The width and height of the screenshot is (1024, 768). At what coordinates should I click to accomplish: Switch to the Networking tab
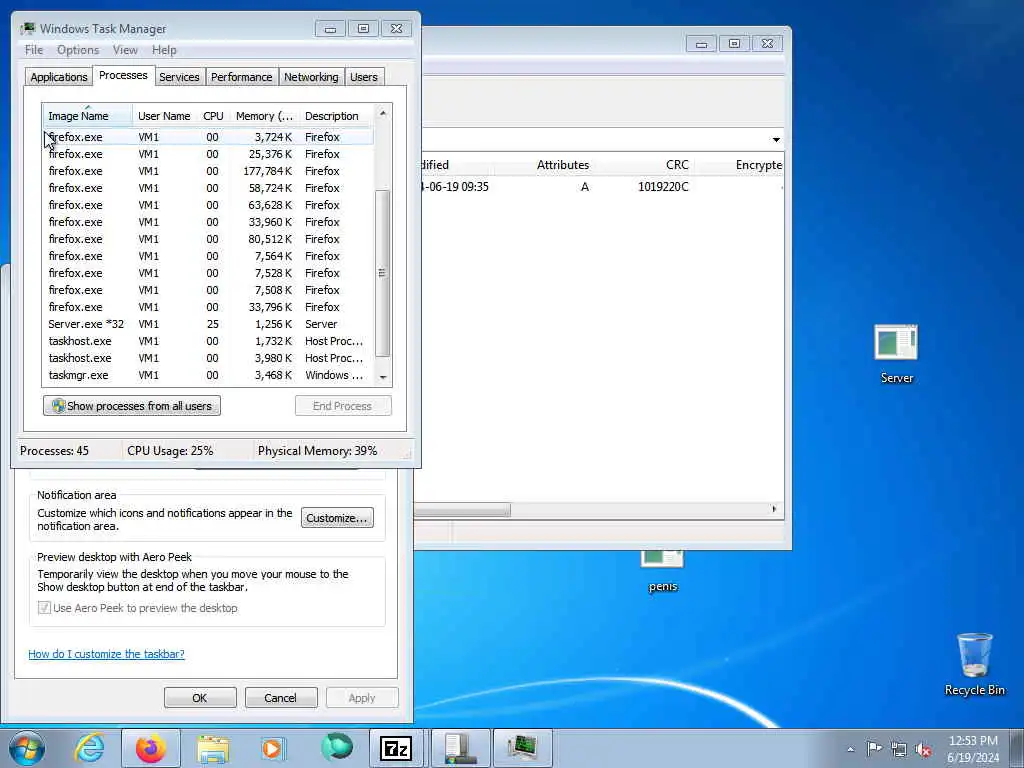311,77
